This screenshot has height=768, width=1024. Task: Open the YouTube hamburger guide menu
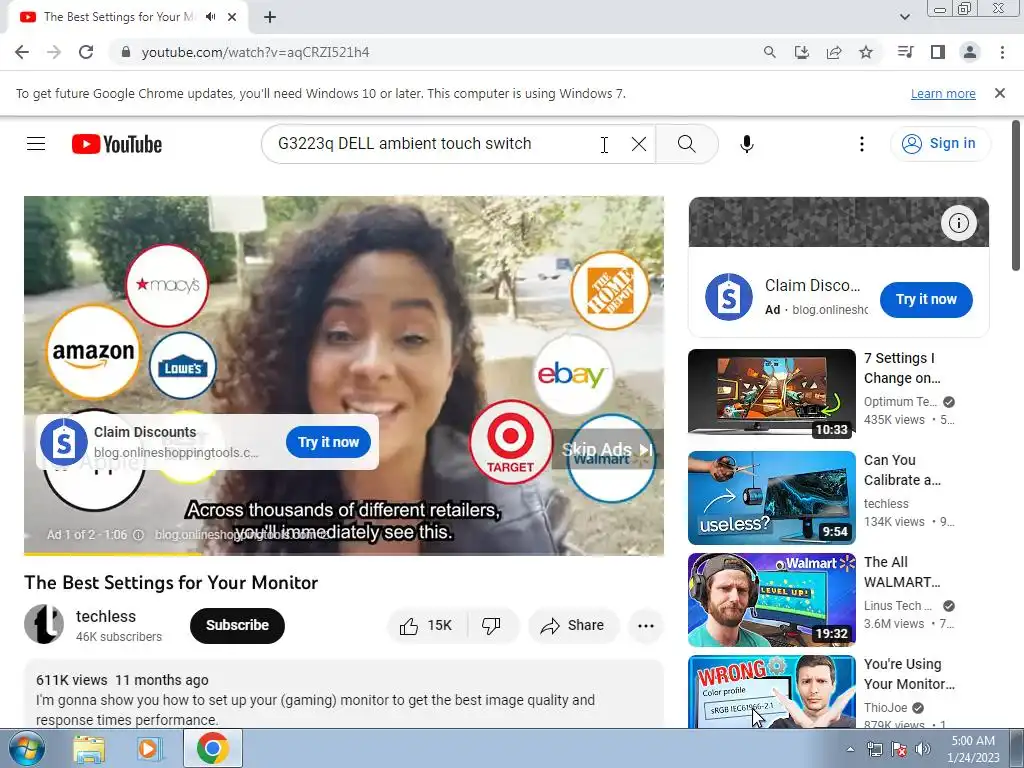(36, 144)
